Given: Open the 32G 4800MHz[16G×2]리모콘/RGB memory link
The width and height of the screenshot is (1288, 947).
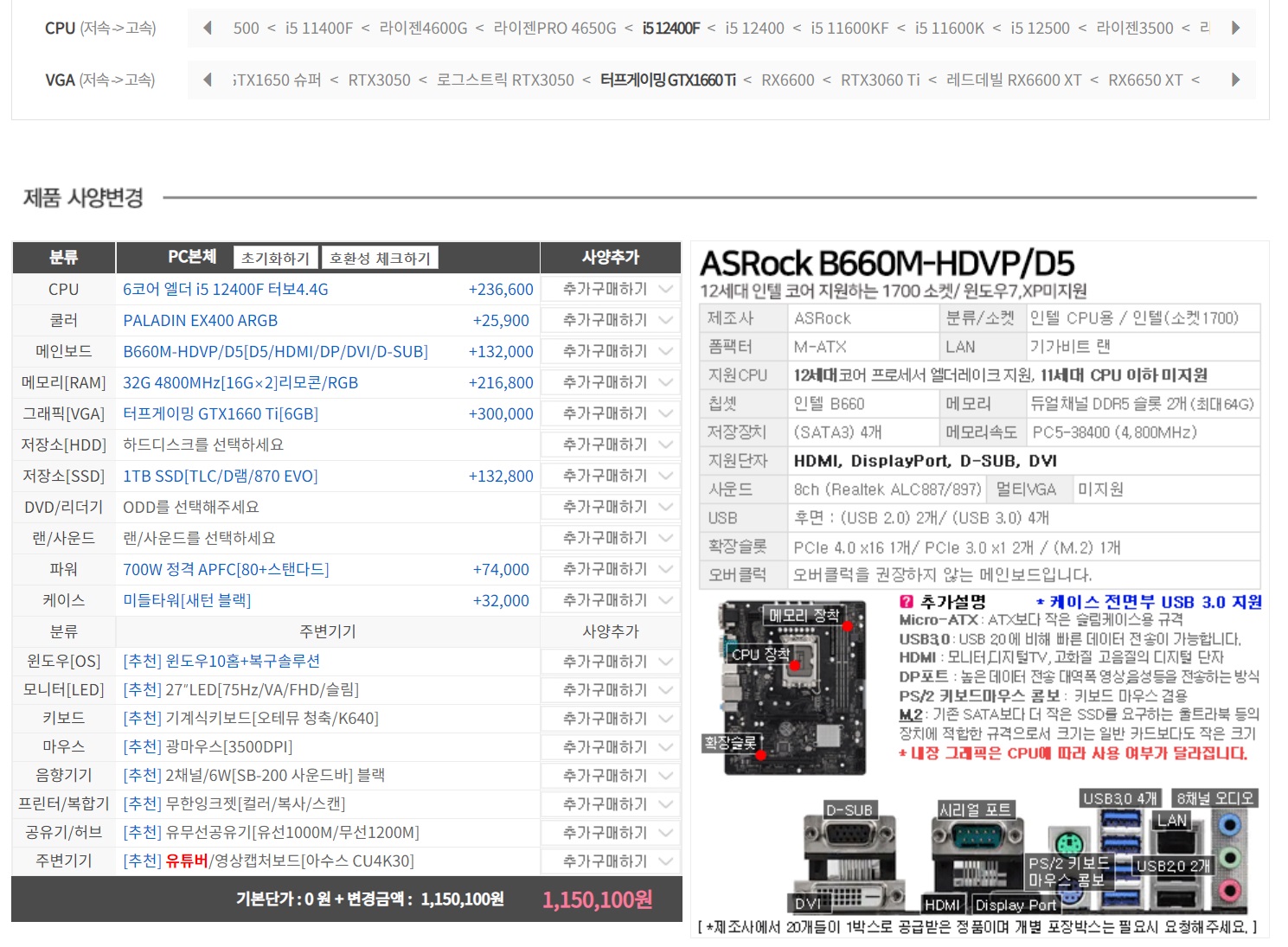Looking at the screenshot, I should point(240,383).
